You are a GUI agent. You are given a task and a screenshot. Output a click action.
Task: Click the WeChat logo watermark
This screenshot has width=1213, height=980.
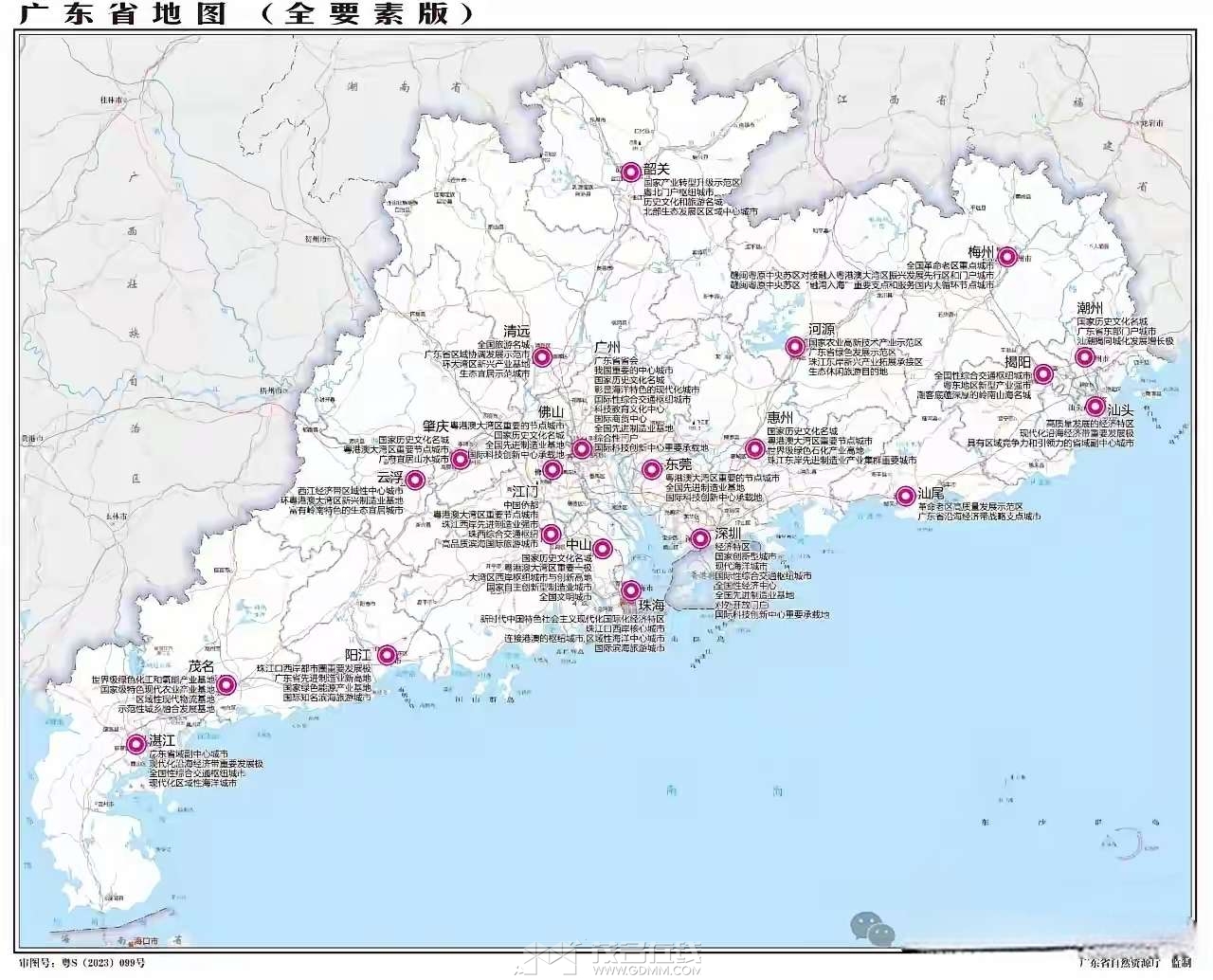coord(872,927)
